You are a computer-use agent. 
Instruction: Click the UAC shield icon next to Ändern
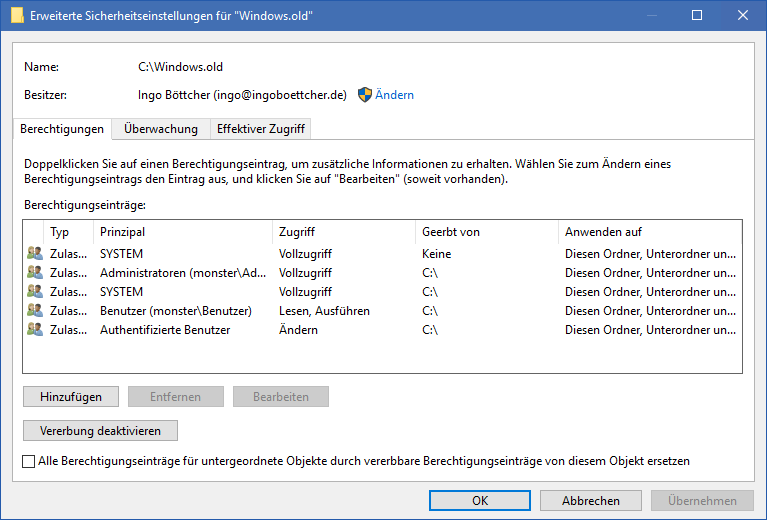click(x=364, y=95)
